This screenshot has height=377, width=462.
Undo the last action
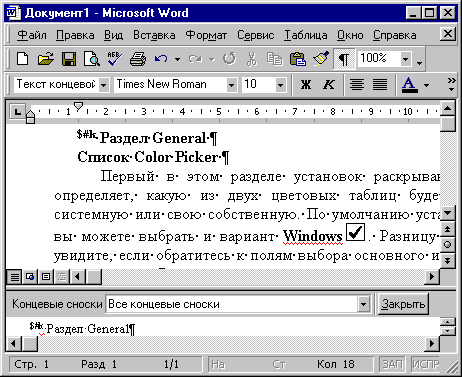click(161, 59)
